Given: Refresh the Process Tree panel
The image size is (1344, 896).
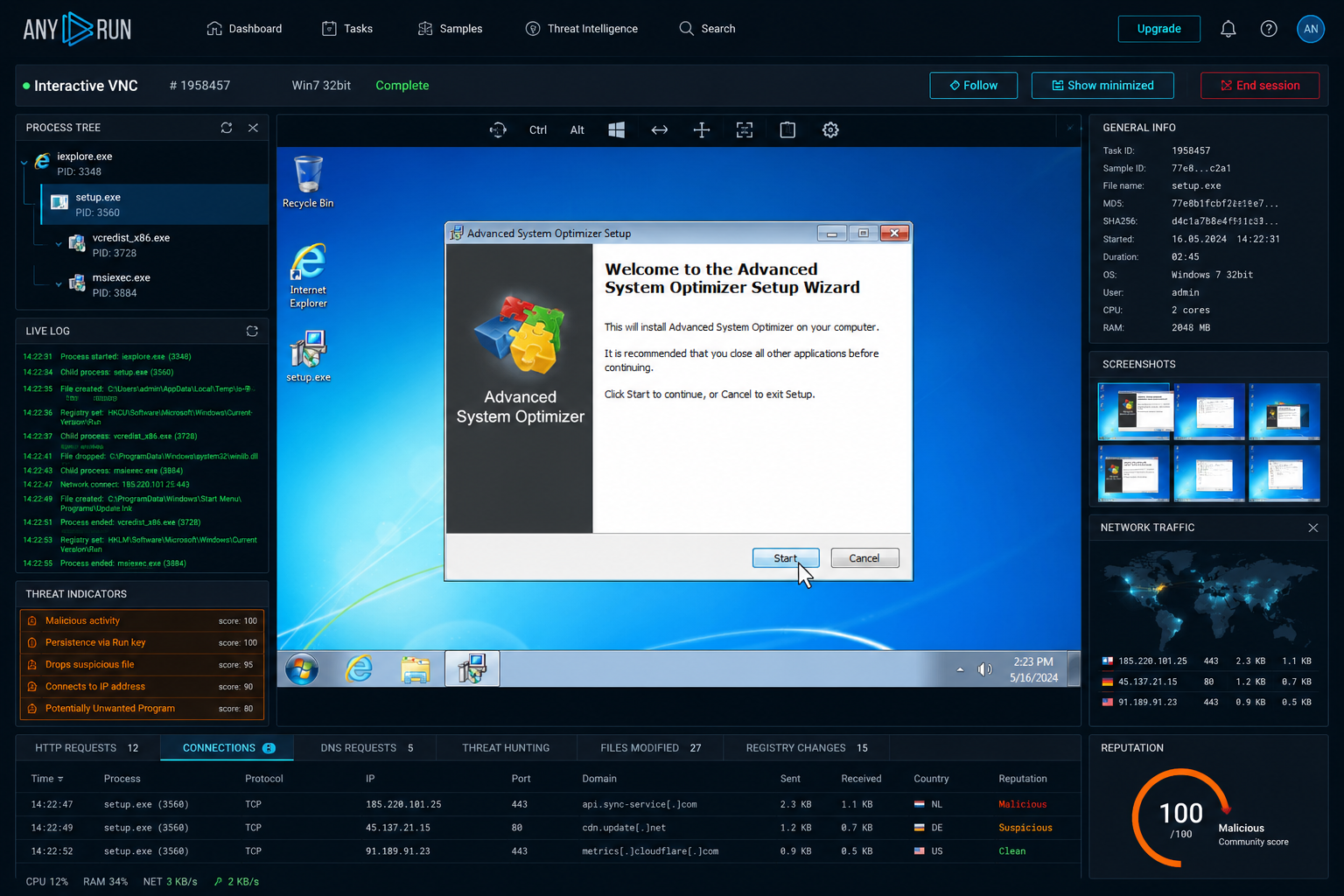Looking at the screenshot, I should coord(227,128).
